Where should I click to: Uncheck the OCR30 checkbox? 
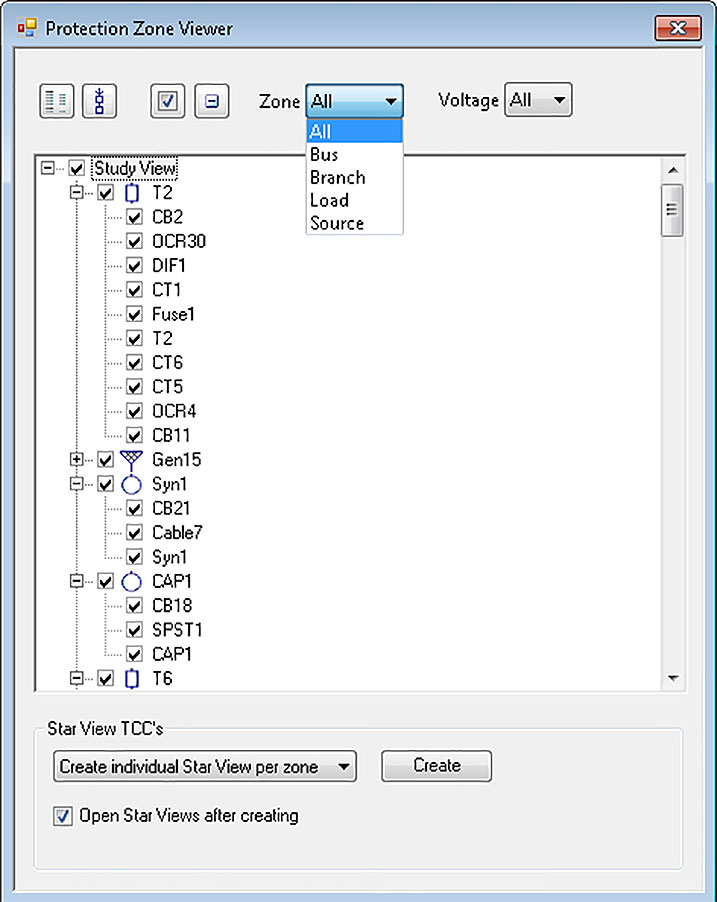[x=135, y=241]
